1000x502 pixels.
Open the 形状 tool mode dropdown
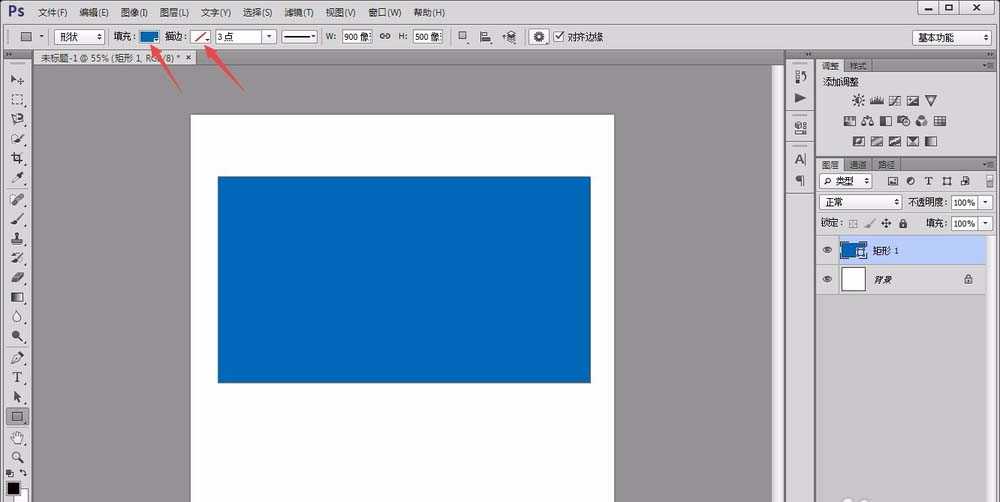(x=80, y=37)
